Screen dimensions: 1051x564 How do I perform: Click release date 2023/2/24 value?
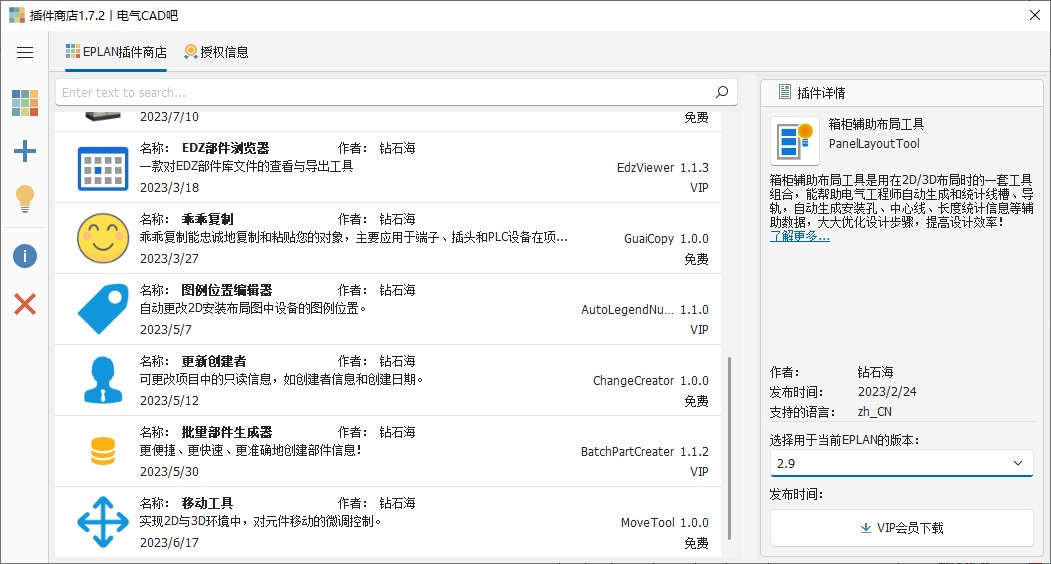click(887, 392)
